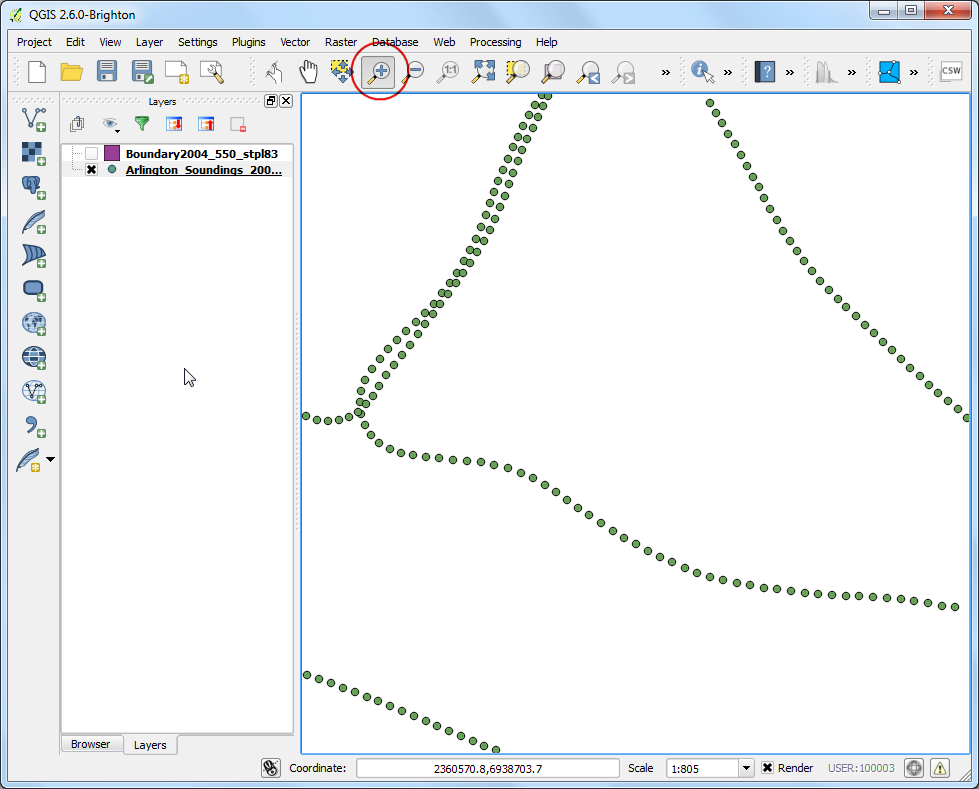Select the Touch zoom and pan tool

pos(273,72)
